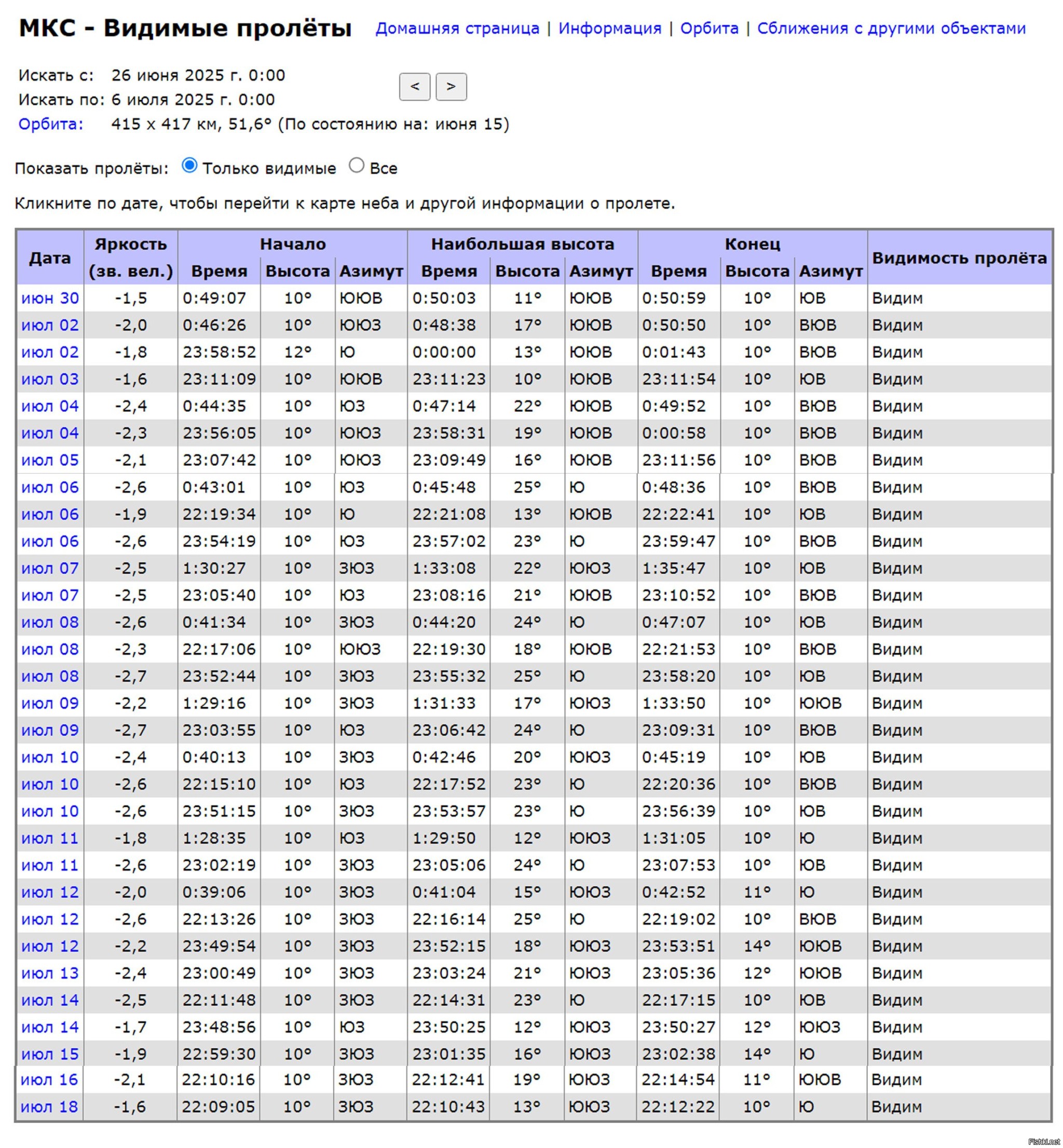
Task: Click the Дата column header
Action: click(x=50, y=258)
